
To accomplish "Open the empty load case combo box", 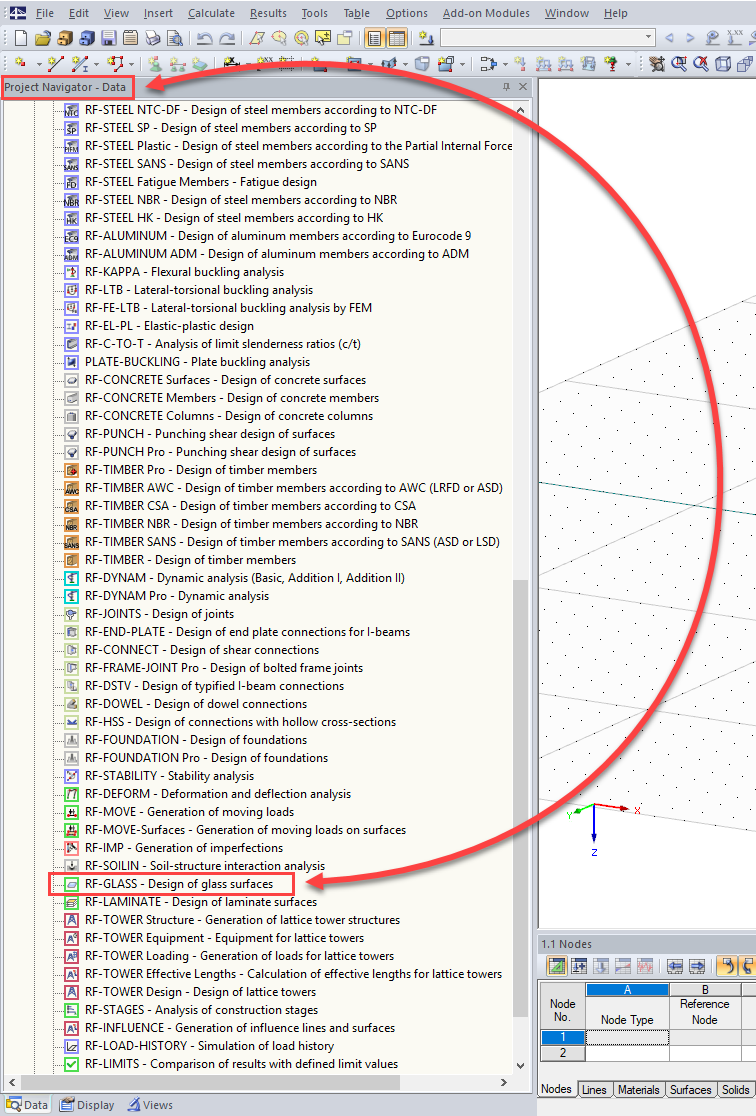I will 547,38.
